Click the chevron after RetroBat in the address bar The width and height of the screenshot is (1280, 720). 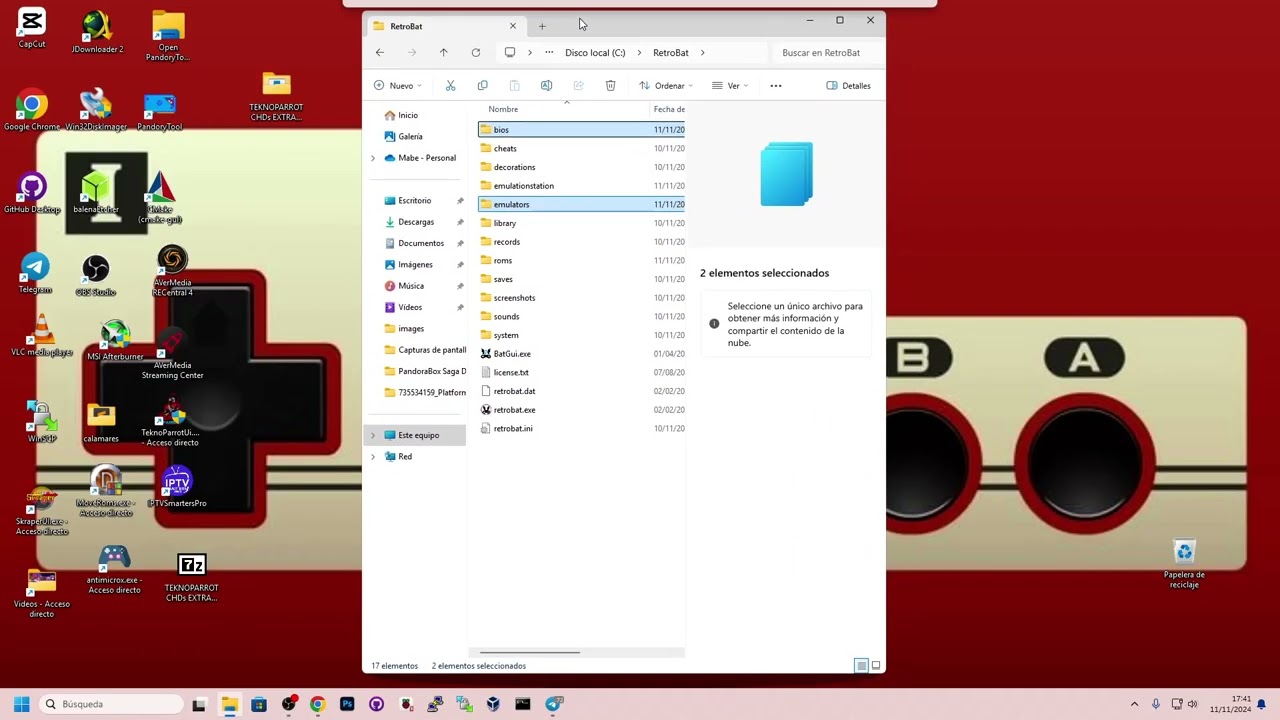coord(703,53)
